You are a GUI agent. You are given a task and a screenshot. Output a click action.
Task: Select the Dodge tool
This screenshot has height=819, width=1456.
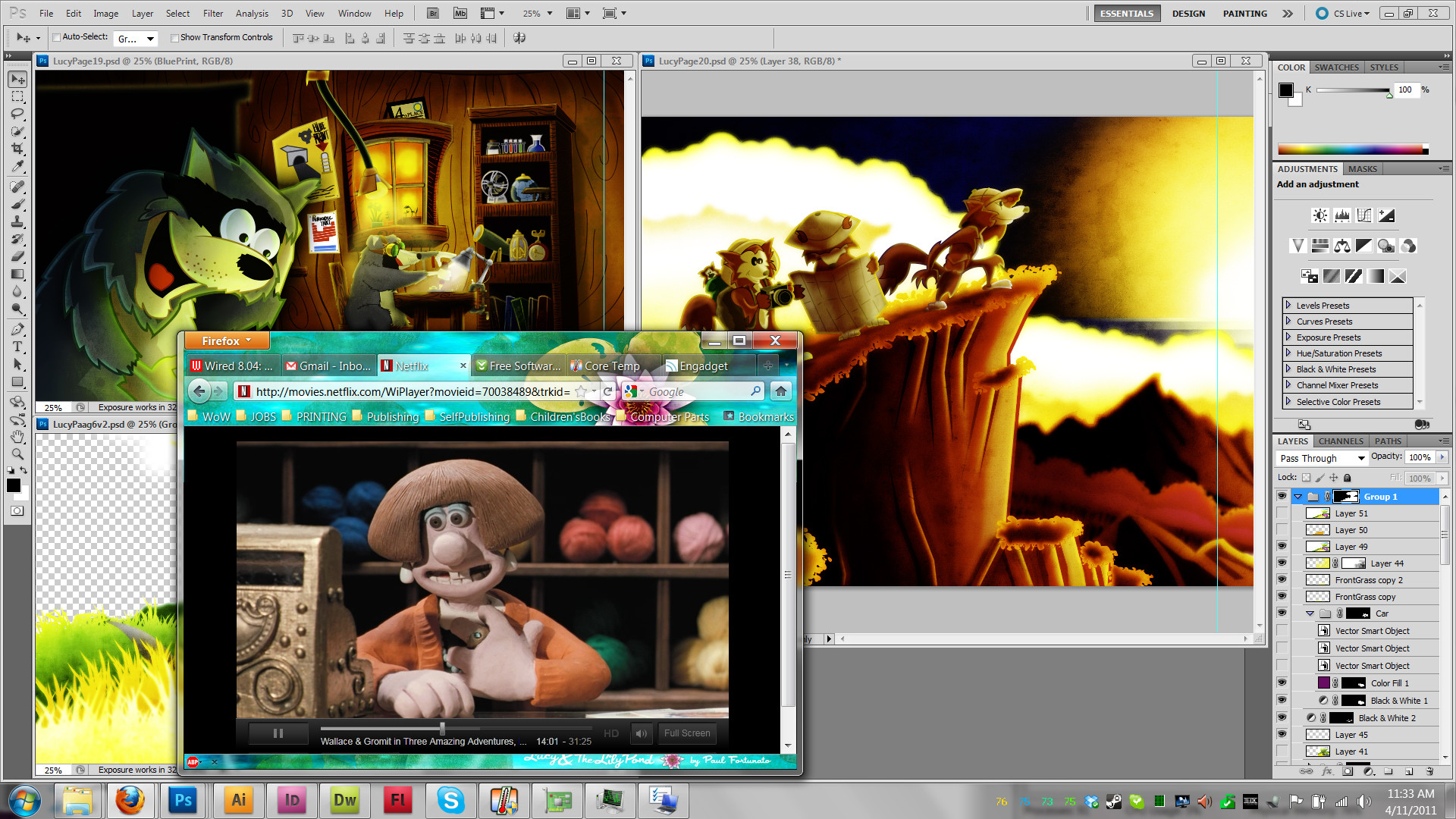17,309
